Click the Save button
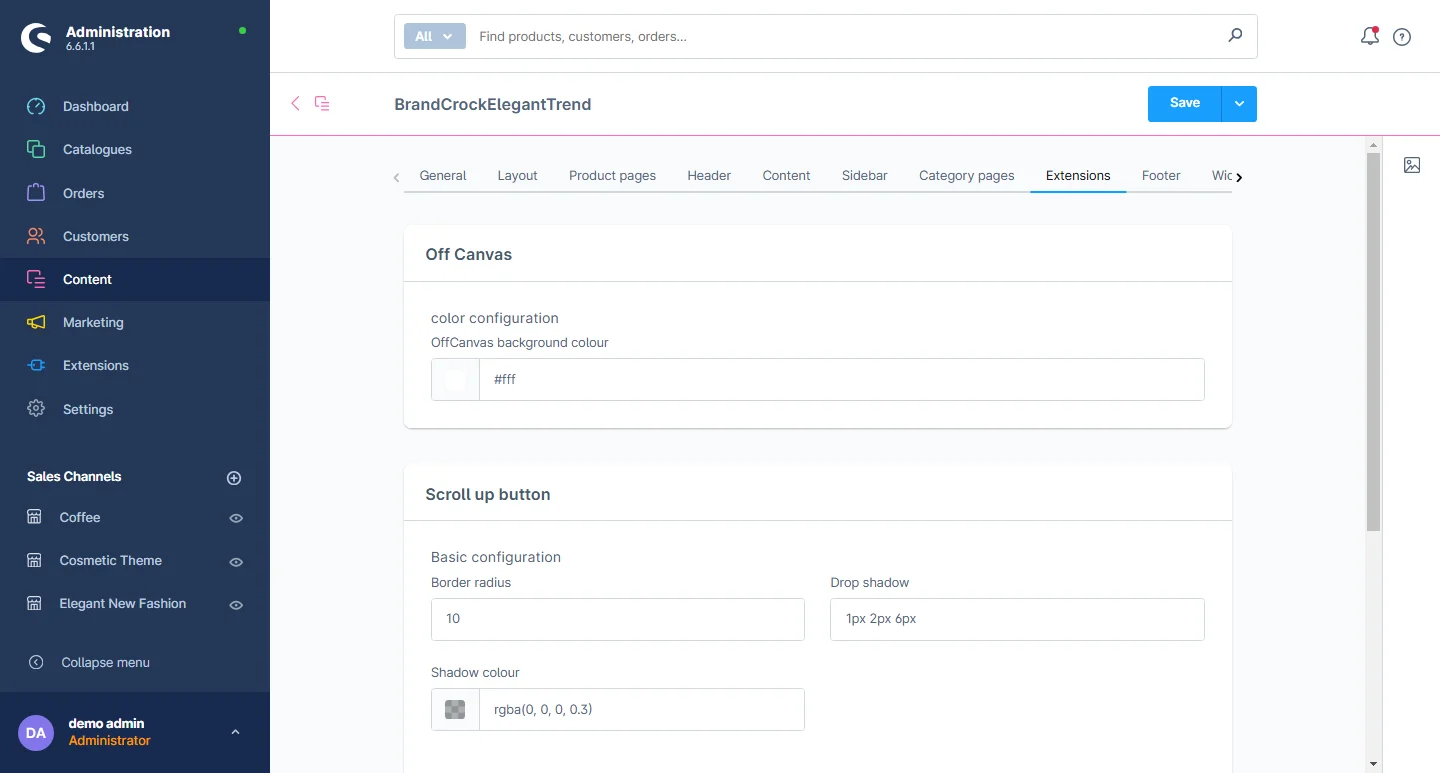Viewport: 1440px width, 773px height. click(1184, 104)
